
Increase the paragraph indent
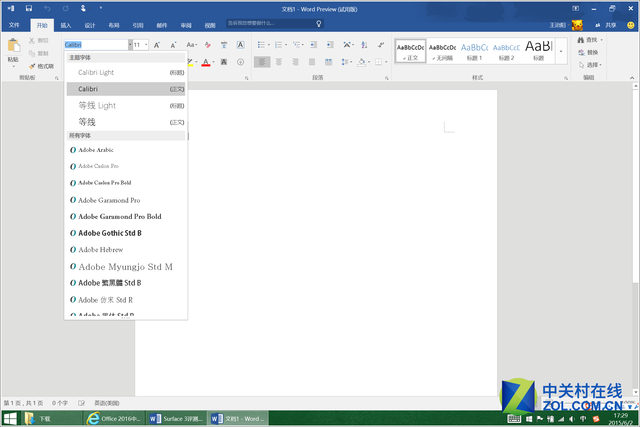point(330,45)
